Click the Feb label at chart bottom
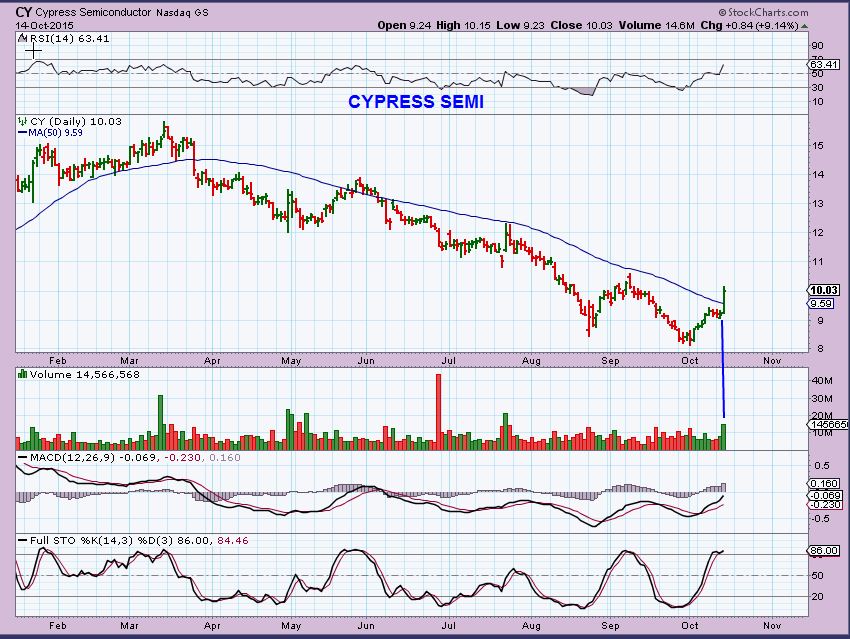 [57, 625]
